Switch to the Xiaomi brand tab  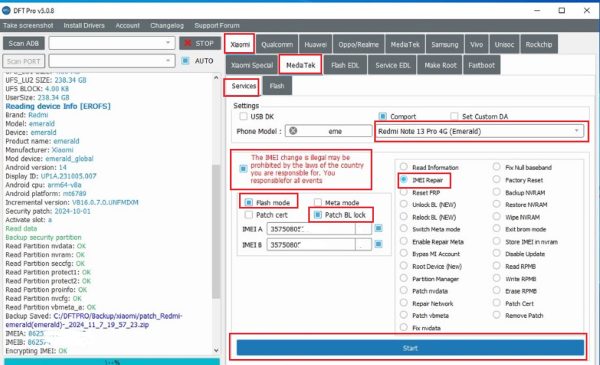240,44
